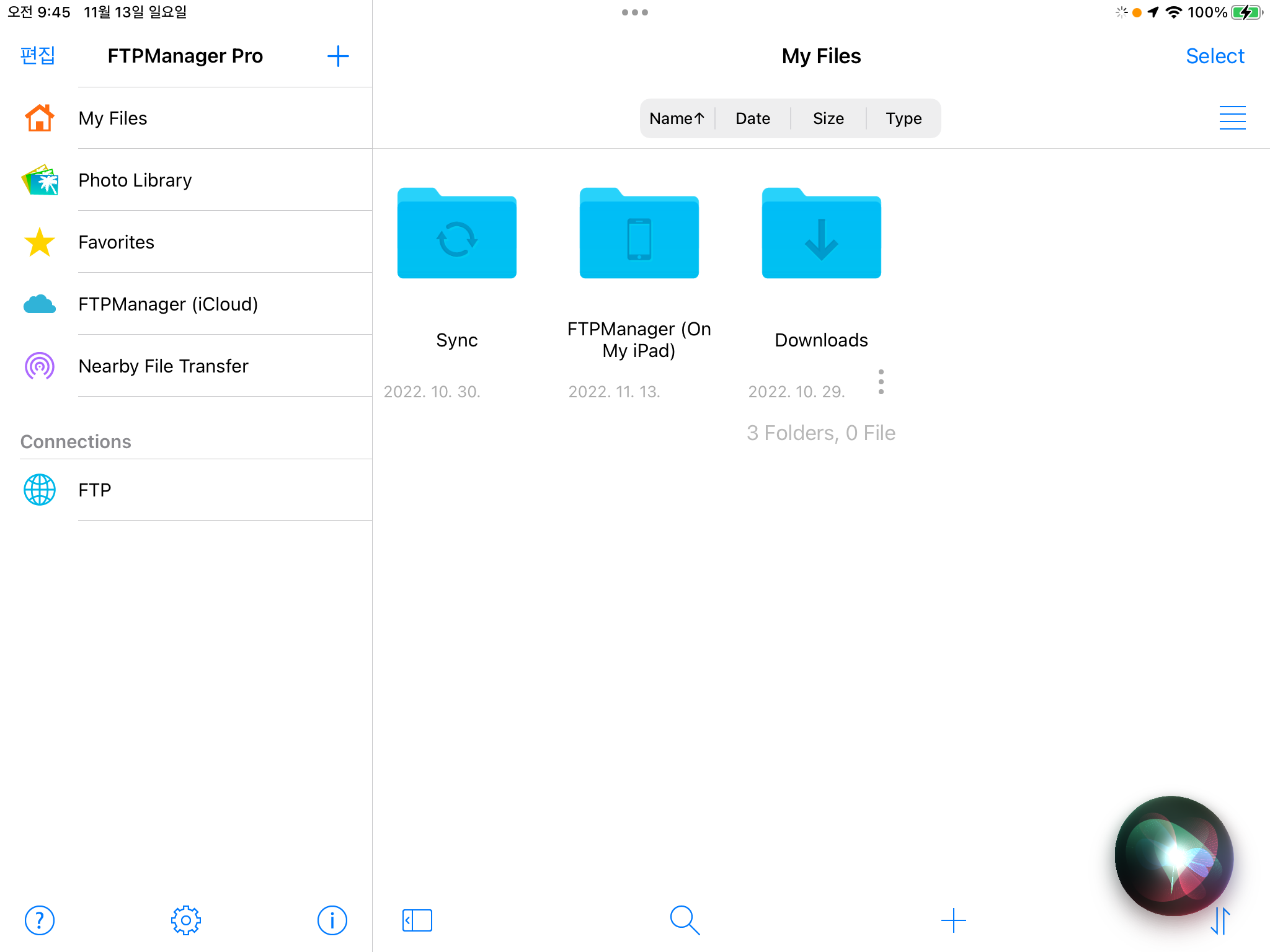Image resolution: width=1270 pixels, height=952 pixels.
Task: Open Nearby File Transfer
Action: pos(163,366)
